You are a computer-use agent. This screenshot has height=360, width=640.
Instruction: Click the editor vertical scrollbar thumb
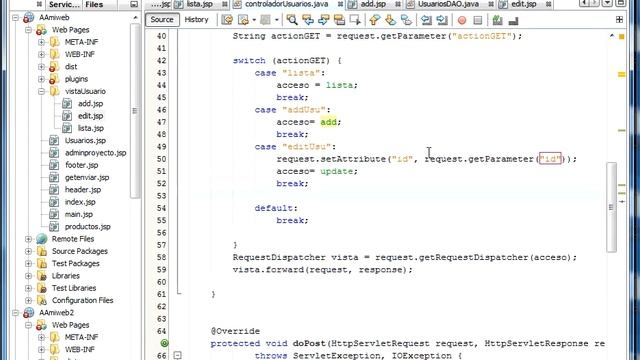click(611, 207)
